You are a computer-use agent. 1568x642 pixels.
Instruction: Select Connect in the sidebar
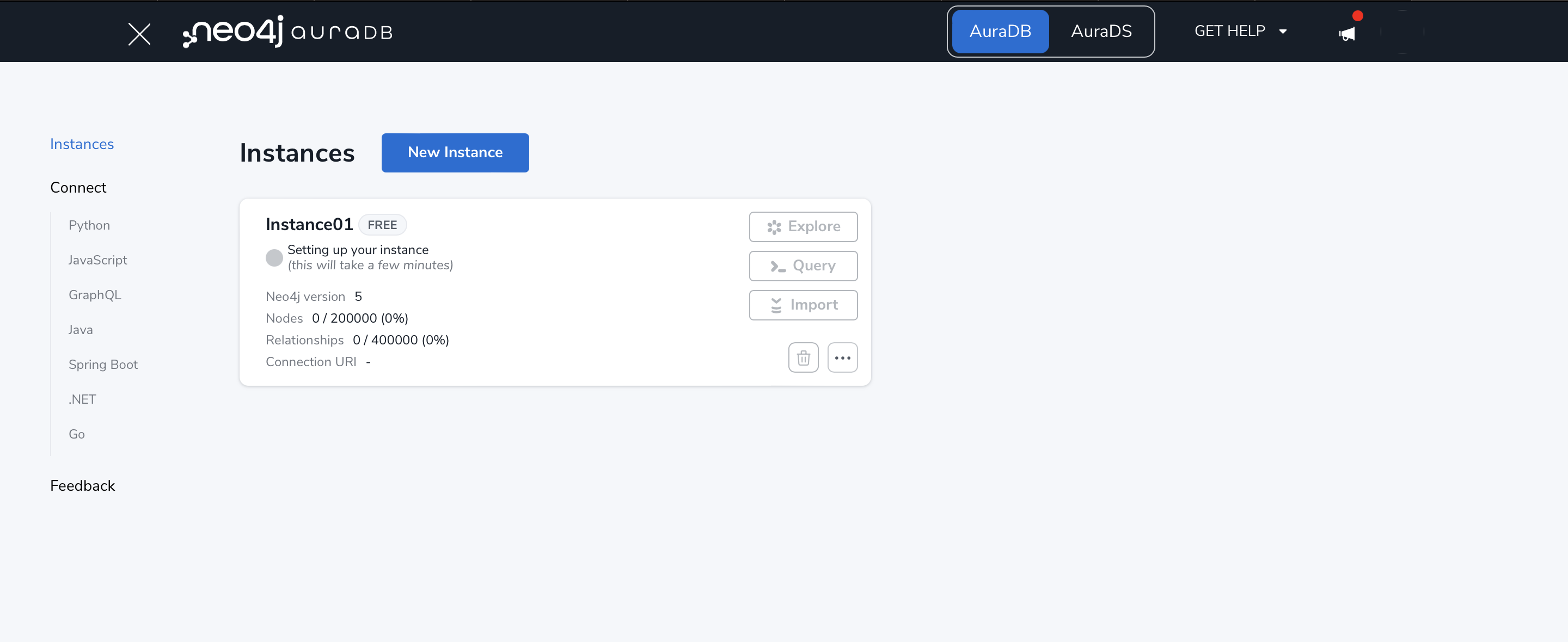point(78,187)
